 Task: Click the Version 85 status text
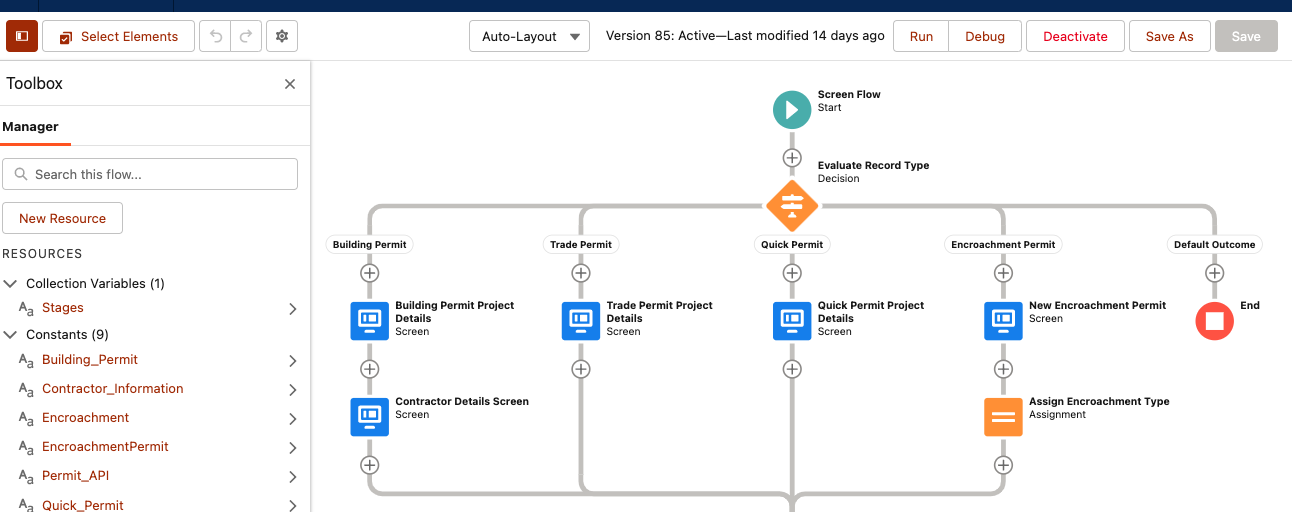tap(745, 36)
